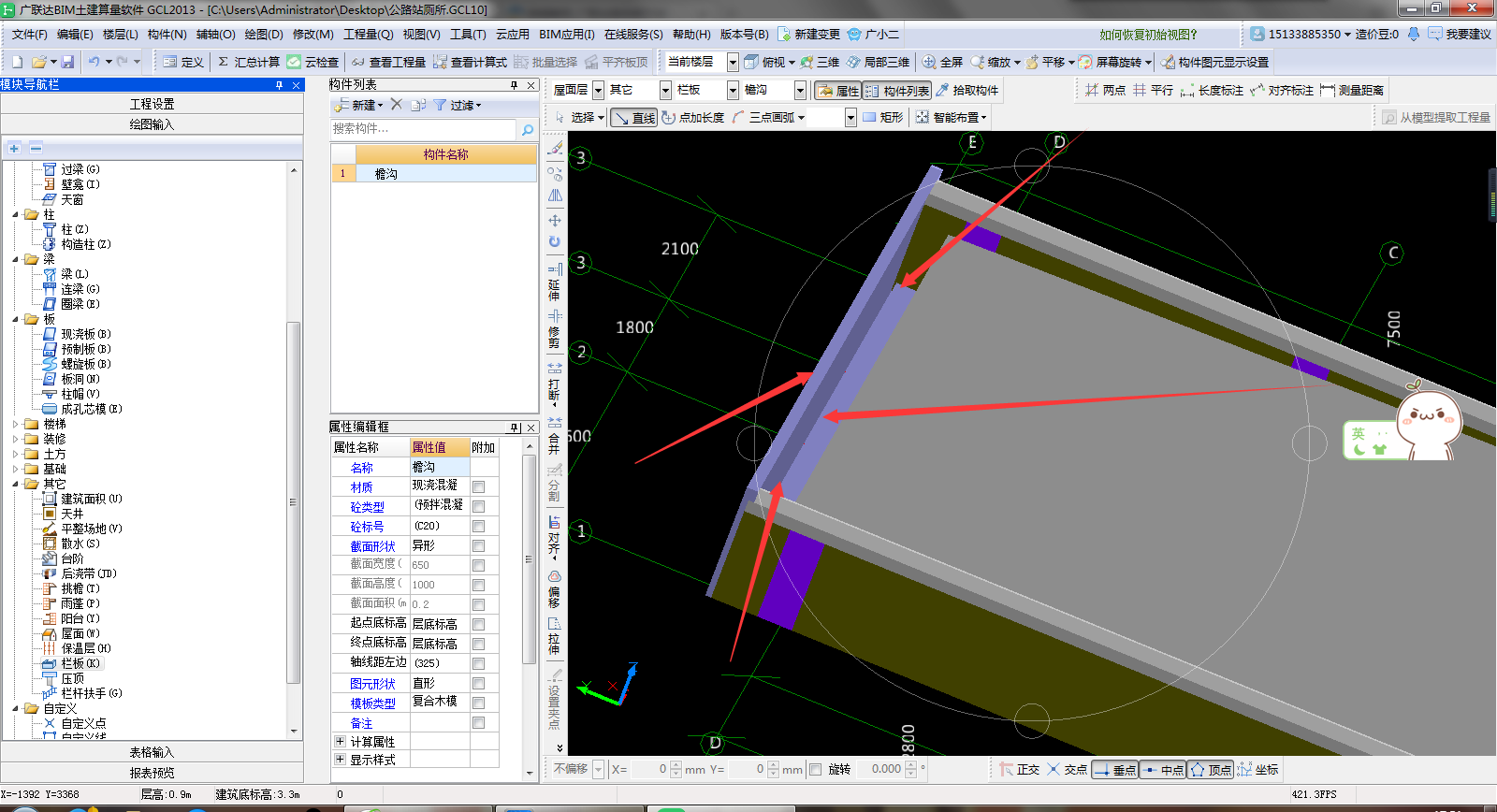Click the 工程设置 navigation button
This screenshot has width=1497, height=812.
pos(152,104)
